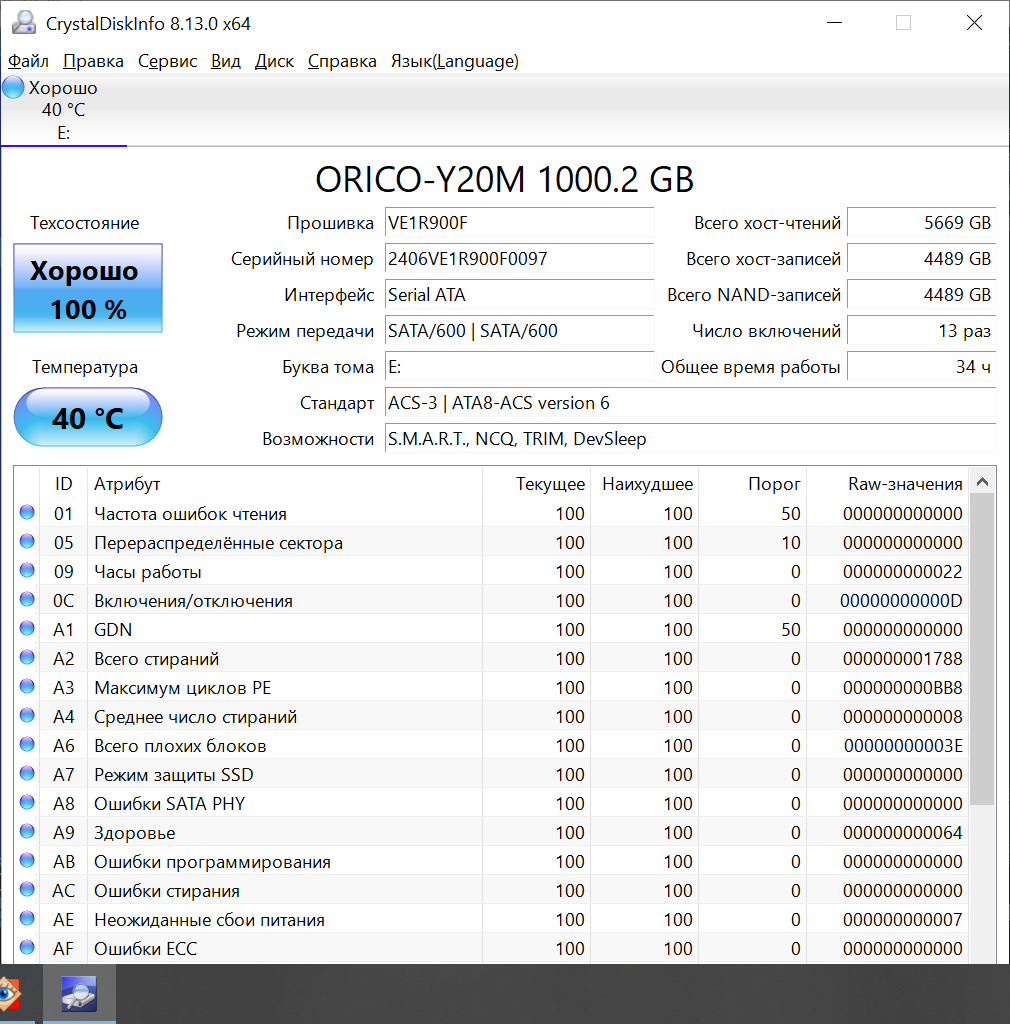Screen dimensions: 1010x1024
Task: Click the 40 °C temperature button
Action: pyautogui.click(x=88, y=417)
